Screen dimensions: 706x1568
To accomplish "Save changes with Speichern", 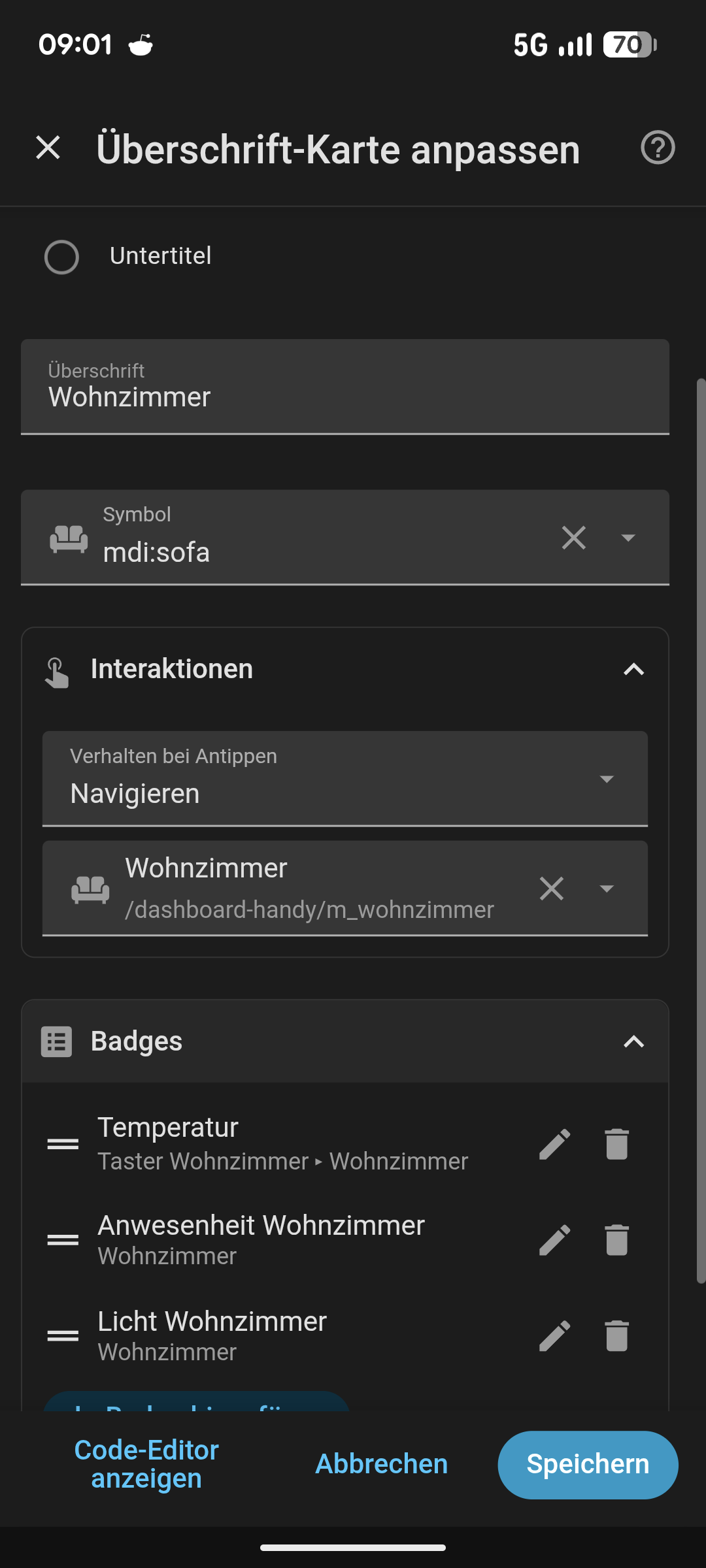I will (588, 1465).
